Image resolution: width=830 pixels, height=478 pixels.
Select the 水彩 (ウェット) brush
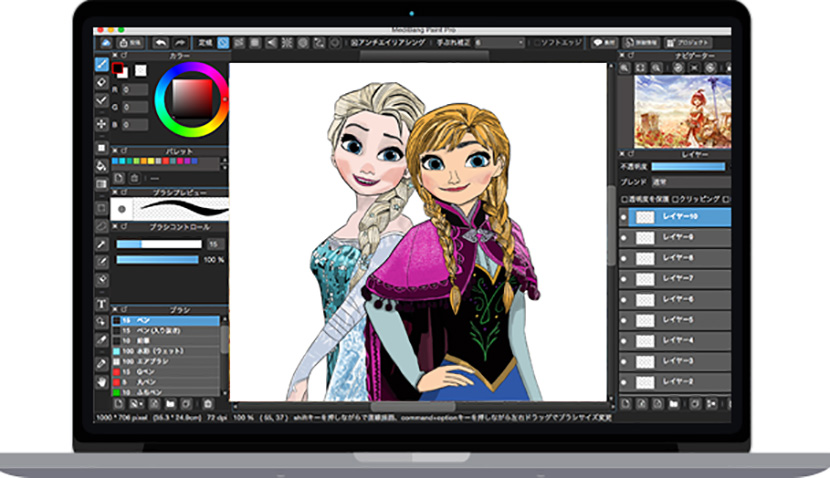165,351
